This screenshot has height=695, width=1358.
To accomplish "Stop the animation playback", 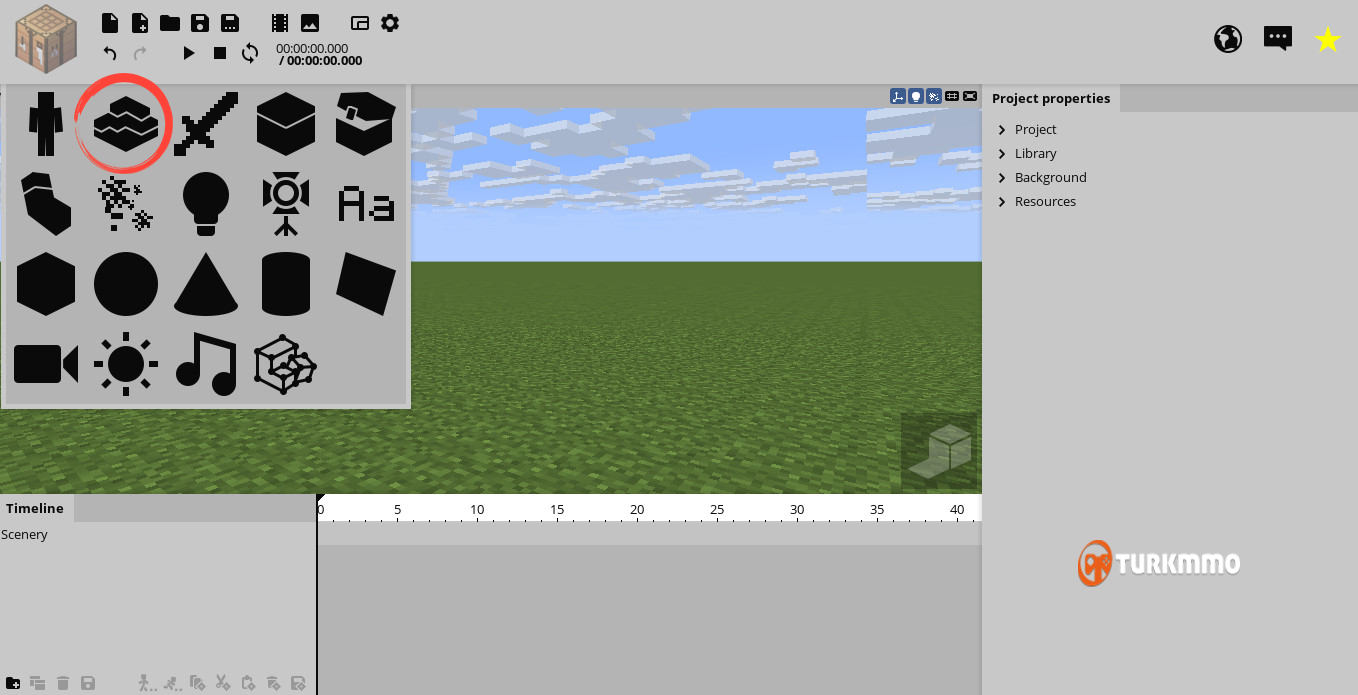I will pyautogui.click(x=220, y=53).
